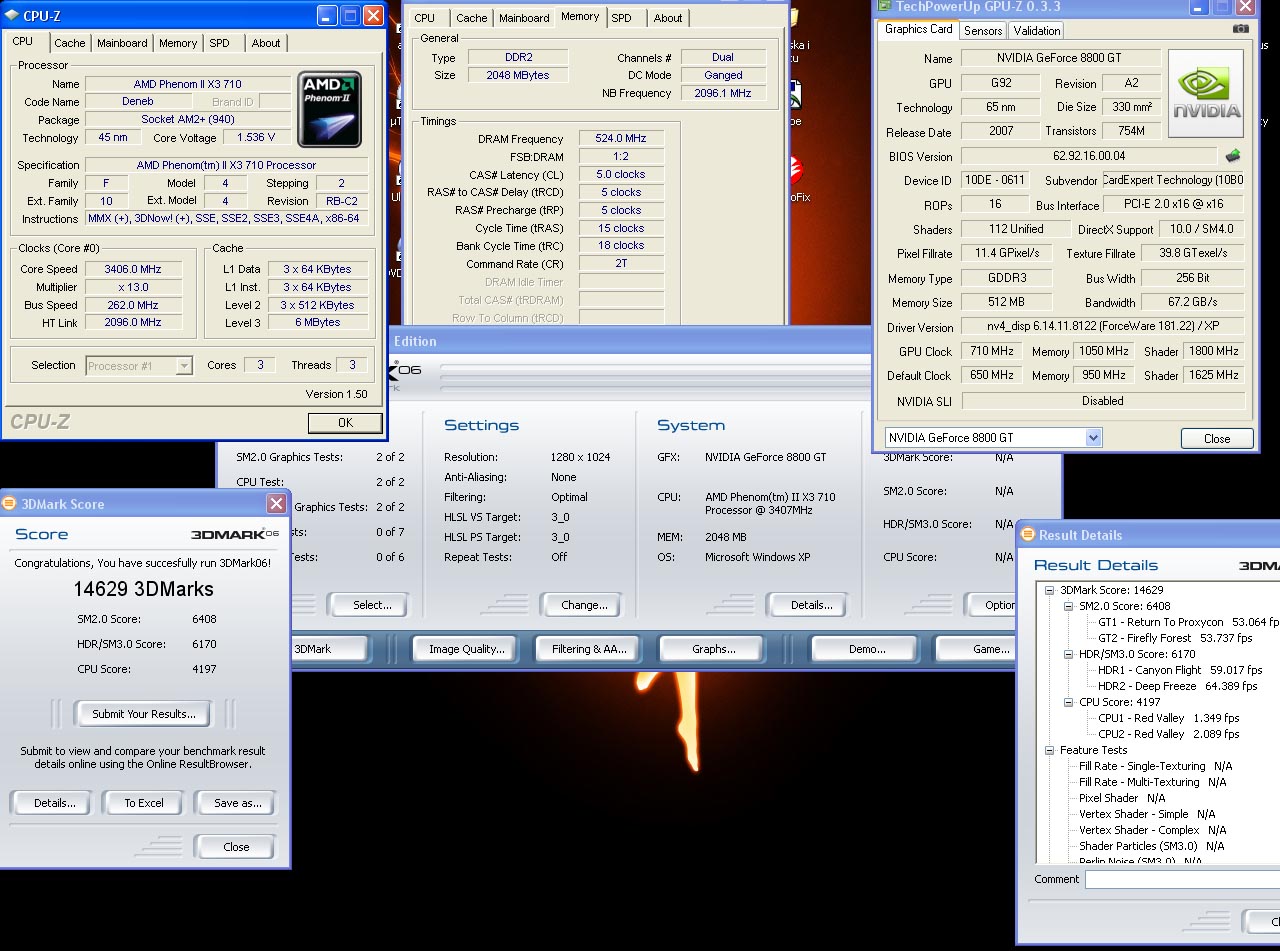
Task: Click the AMD Phenom II logo in CPU-Z
Action: pos(329,109)
